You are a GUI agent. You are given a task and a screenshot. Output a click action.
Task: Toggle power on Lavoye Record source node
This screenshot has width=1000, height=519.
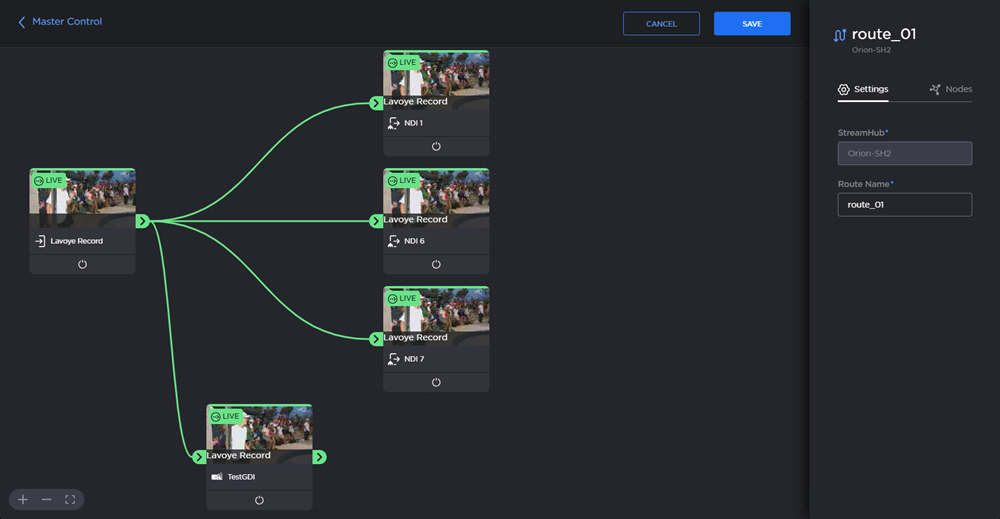[82, 264]
